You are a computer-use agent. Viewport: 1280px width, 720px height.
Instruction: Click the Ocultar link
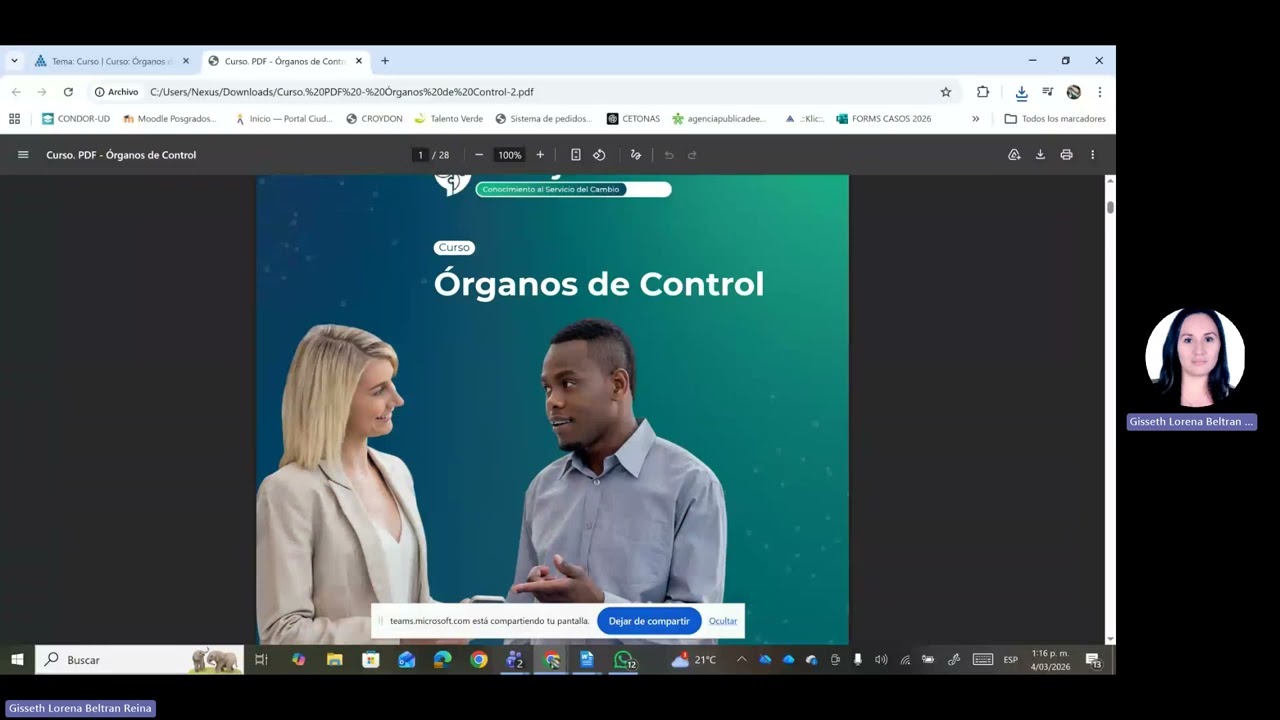[723, 621]
